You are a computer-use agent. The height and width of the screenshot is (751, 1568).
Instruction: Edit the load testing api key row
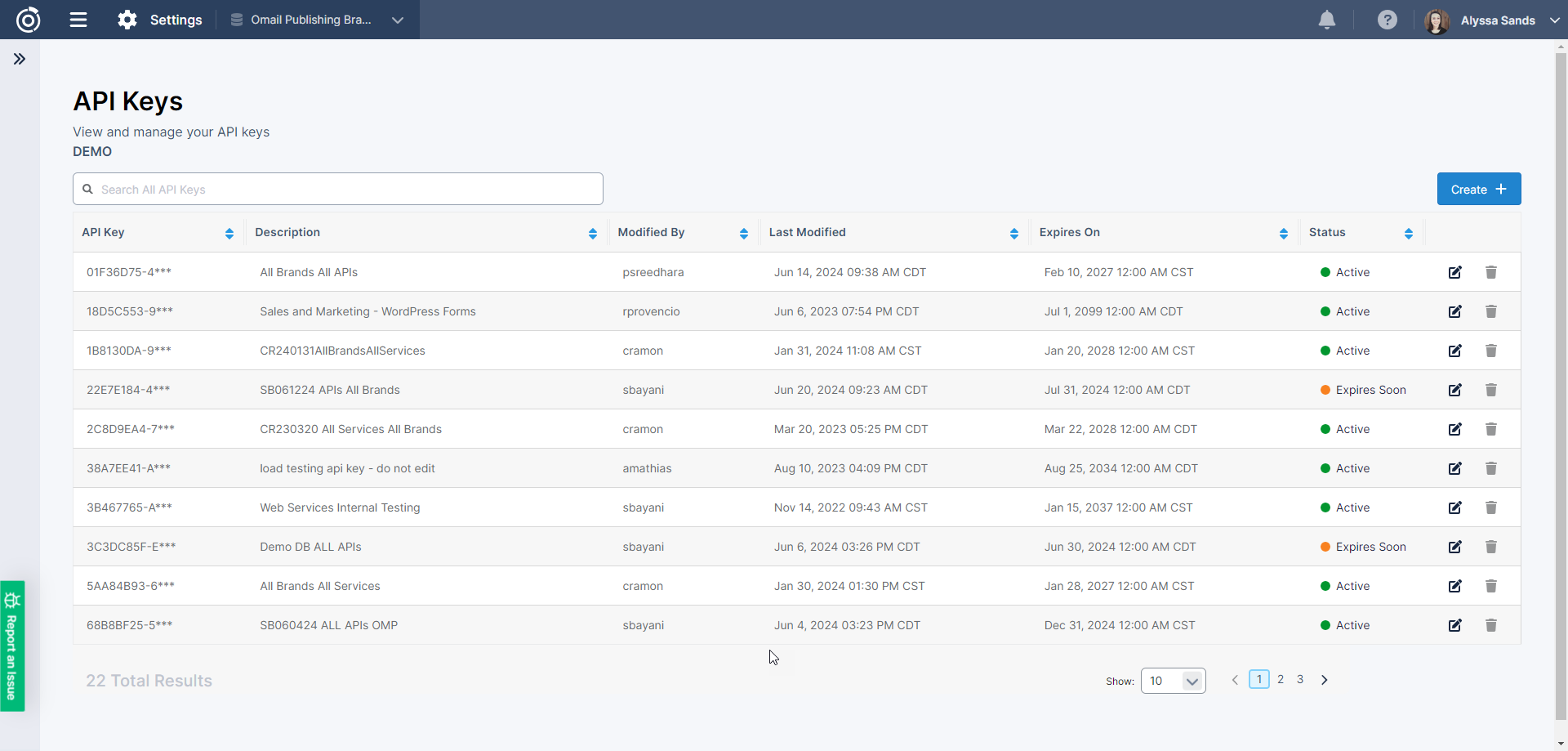tap(1454, 468)
